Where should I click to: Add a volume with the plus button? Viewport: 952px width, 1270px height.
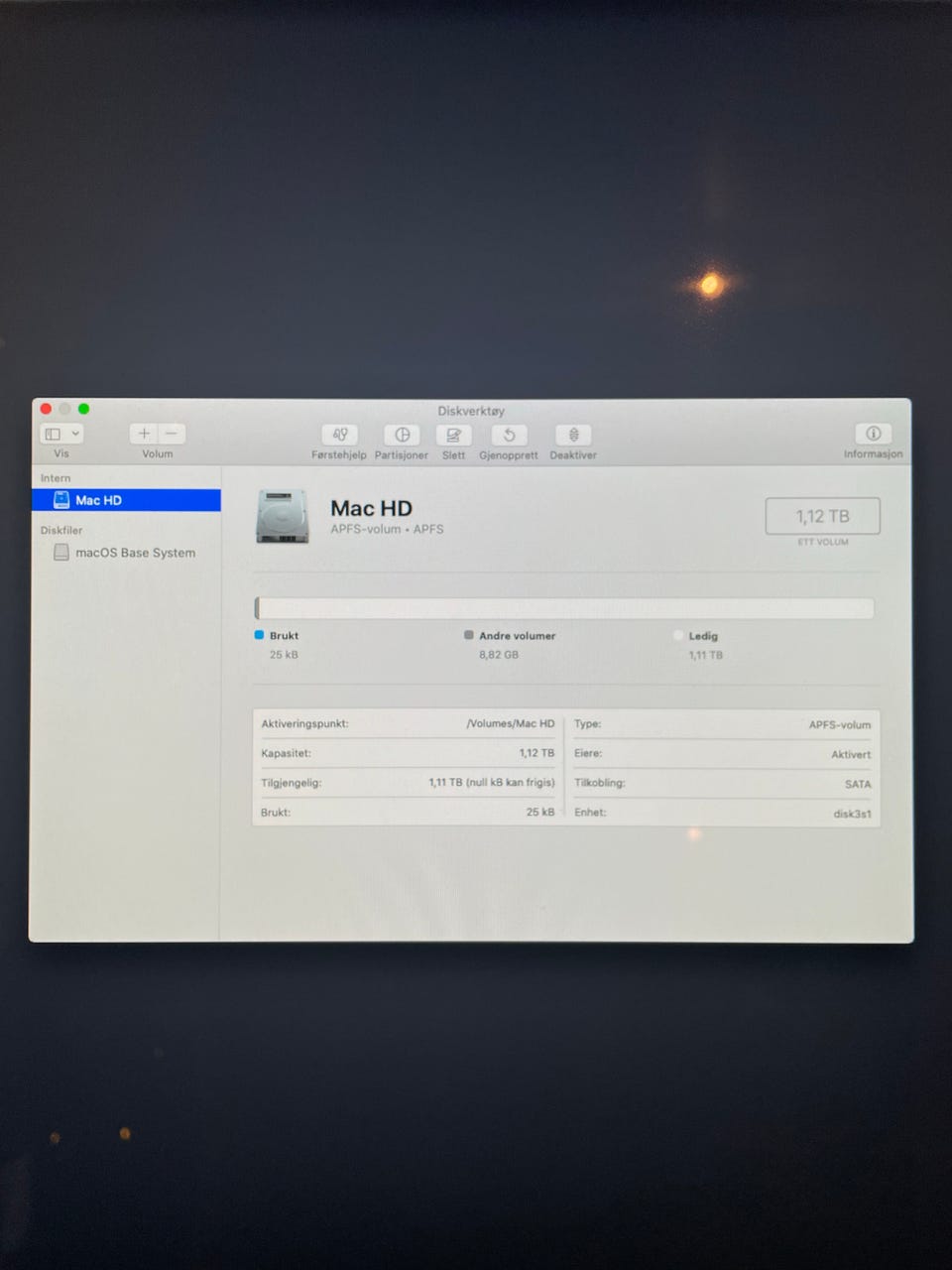144,434
